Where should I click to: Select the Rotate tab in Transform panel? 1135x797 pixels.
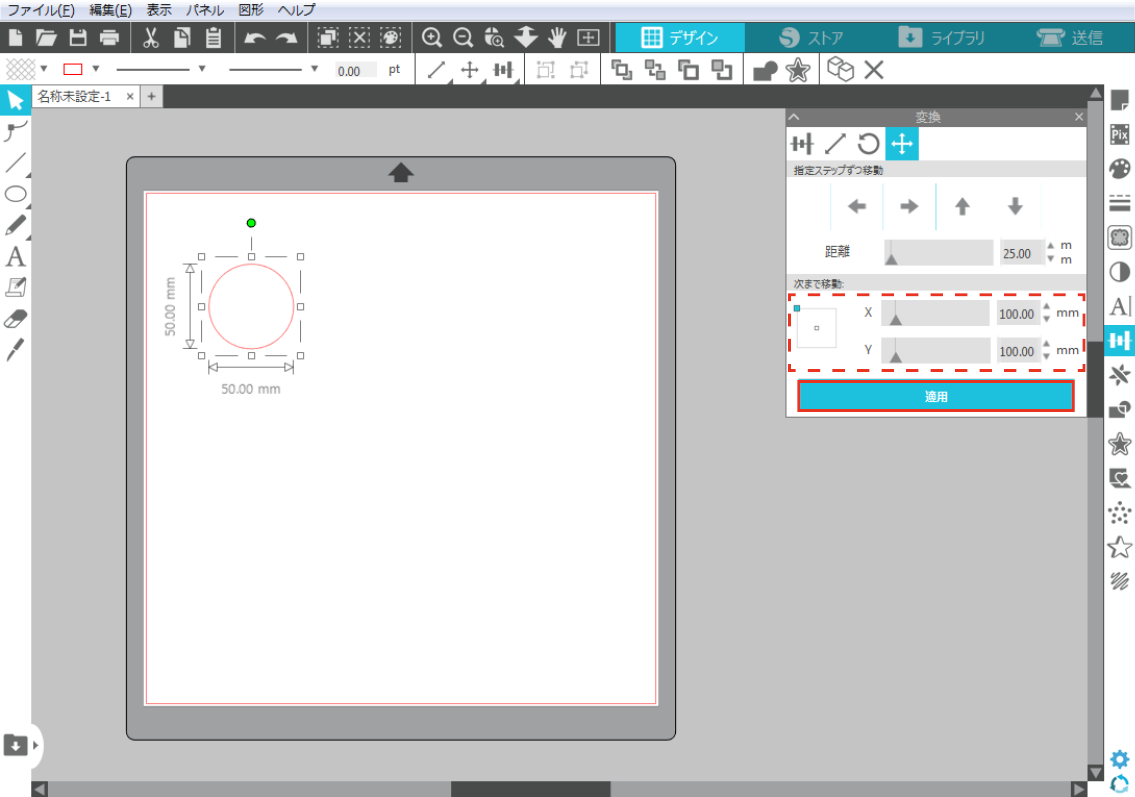(x=868, y=144)
